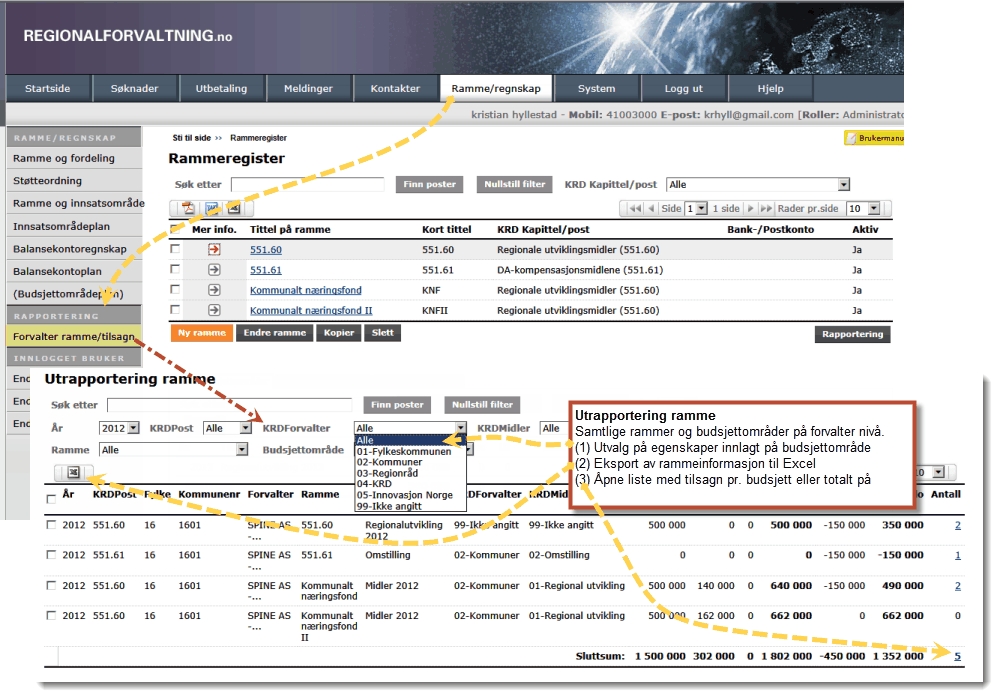Open more info arrow for Kommunalt næringsfond II
Image resolution: width=992 pixels, height=691 pixels.
pos(214,310)
